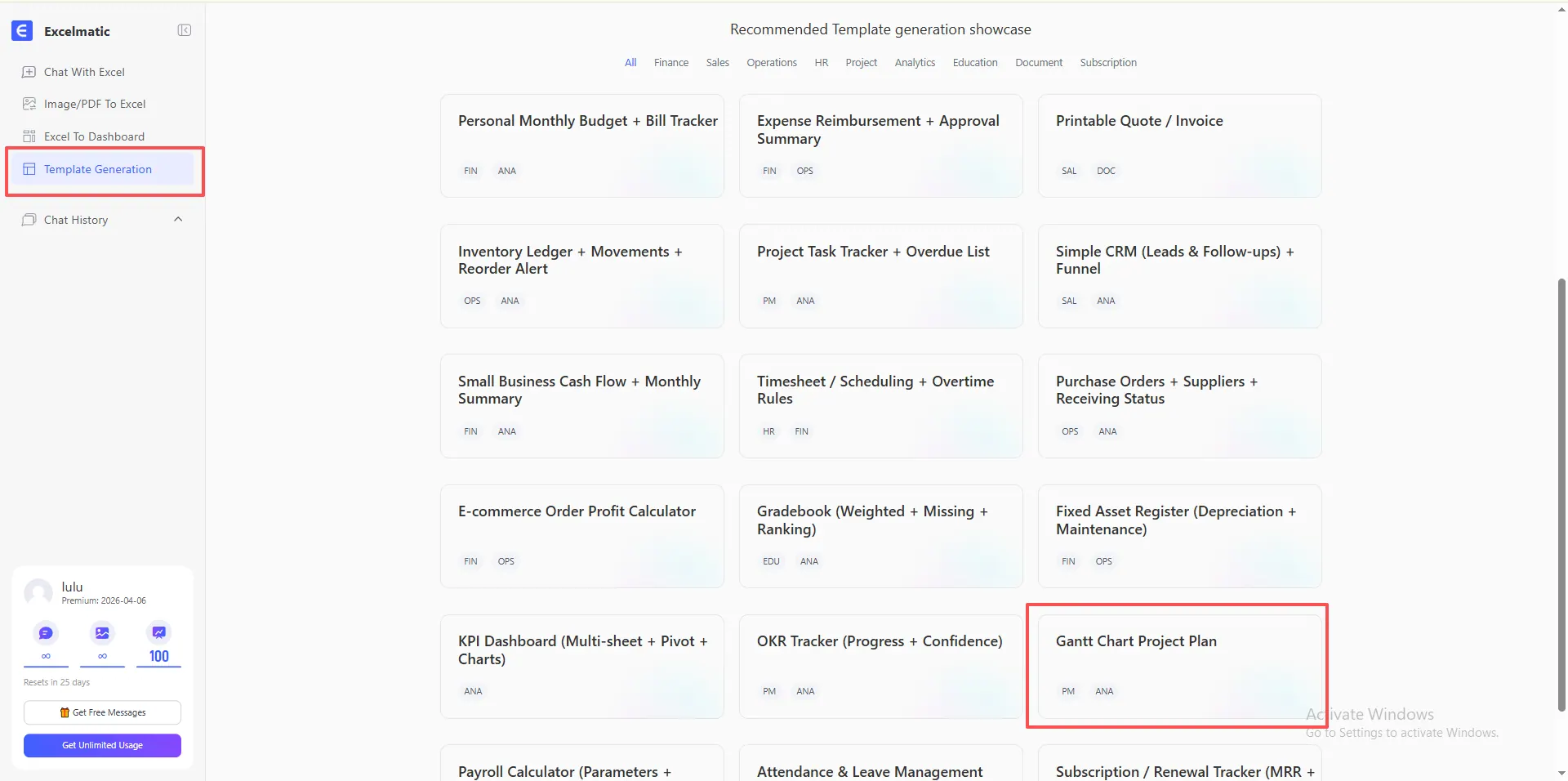
Task: Open Printable Quote / Invoice template
Action: coord(1180,145)
